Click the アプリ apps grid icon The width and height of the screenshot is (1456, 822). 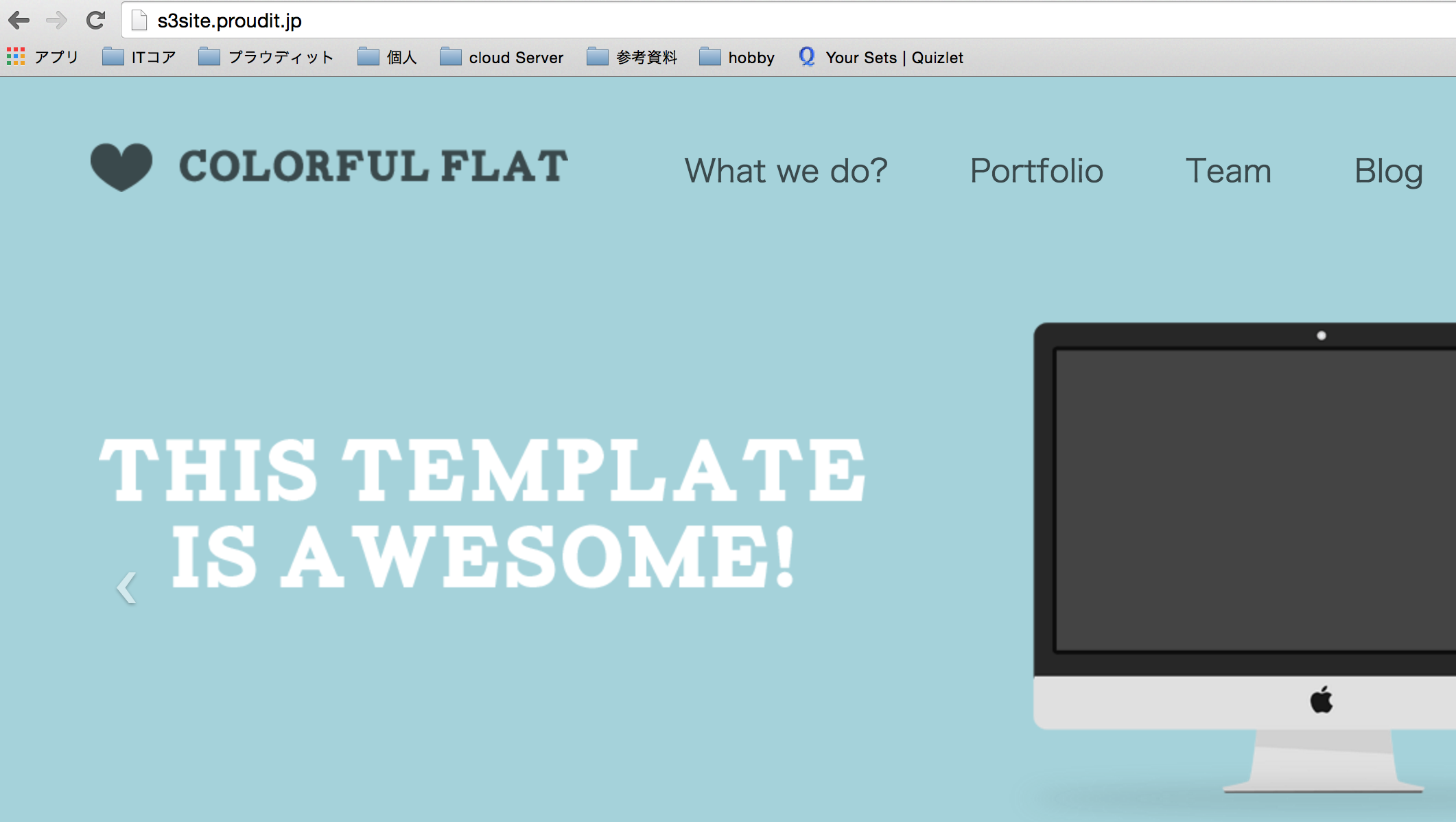point(15,57)
